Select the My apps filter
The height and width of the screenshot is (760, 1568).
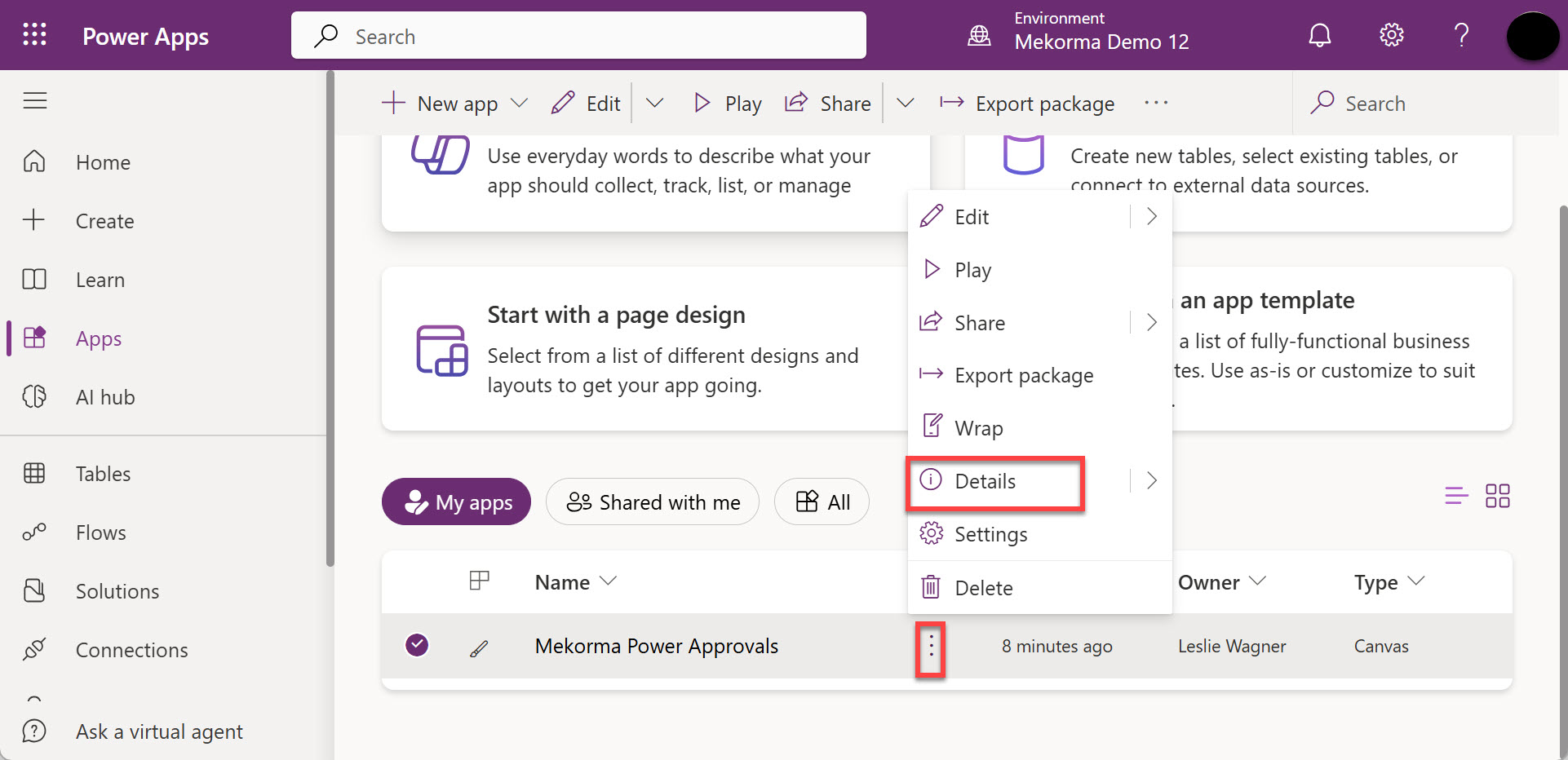[456, 502]
